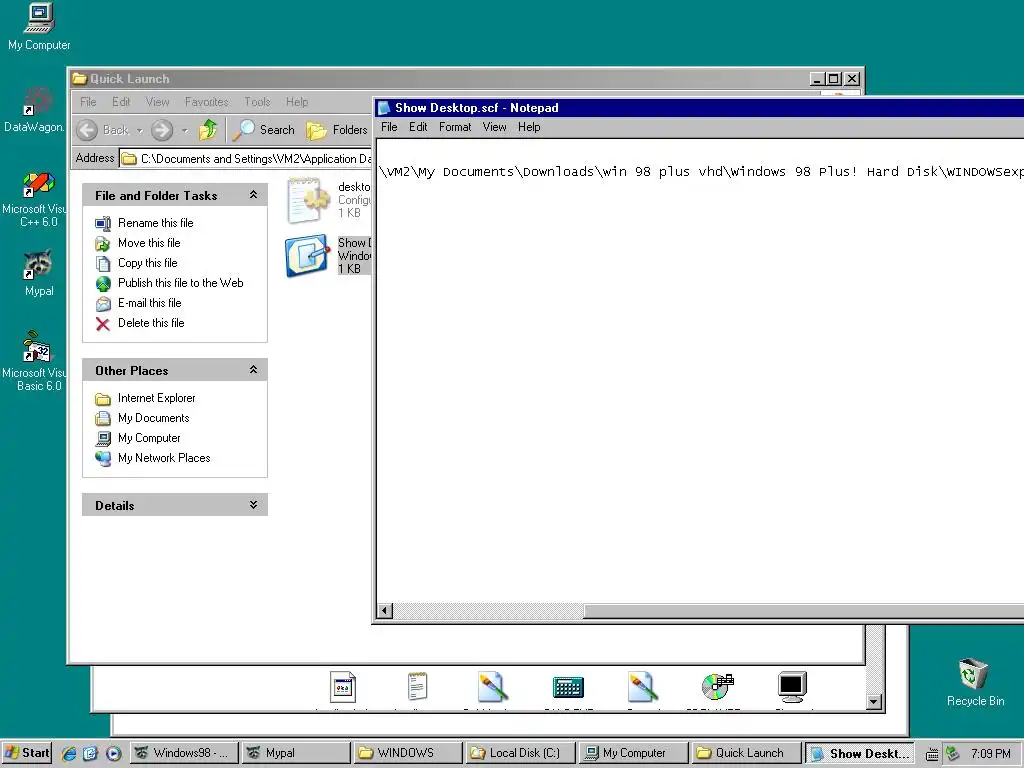Open Quick Launch window Edit menu
The image size is (1024, 768).
(x=121, y=102)
